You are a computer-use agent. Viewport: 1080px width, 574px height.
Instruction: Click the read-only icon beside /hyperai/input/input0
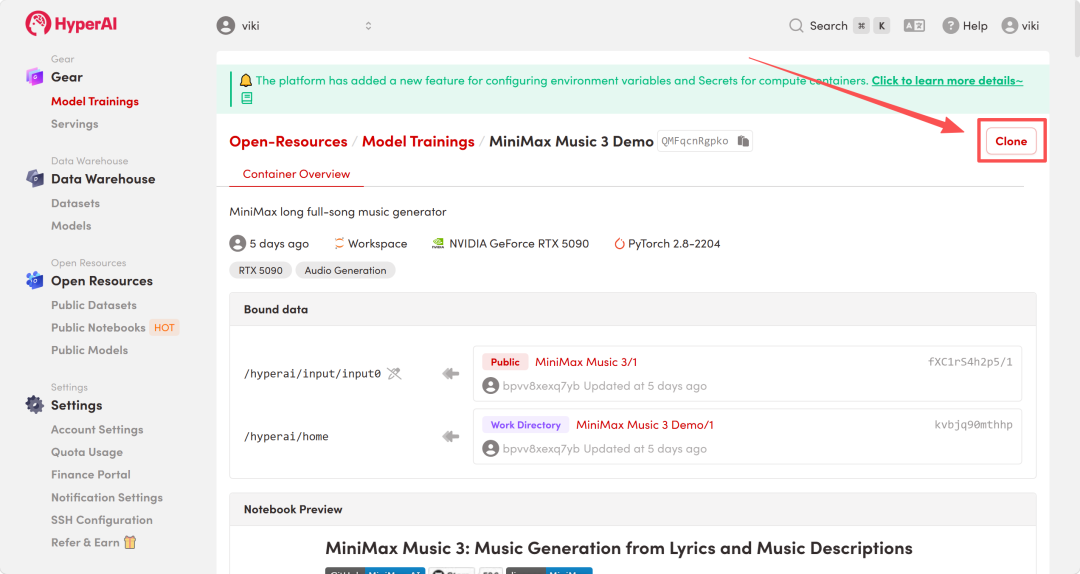394,373
